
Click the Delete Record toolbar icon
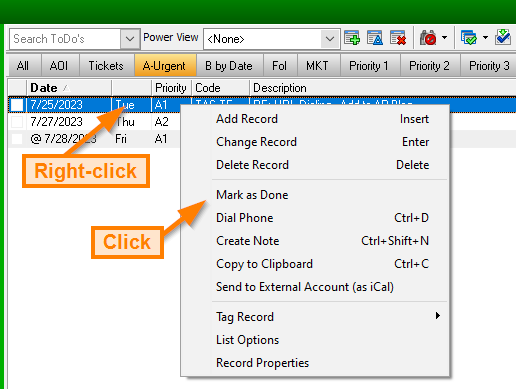coord(398,38)
